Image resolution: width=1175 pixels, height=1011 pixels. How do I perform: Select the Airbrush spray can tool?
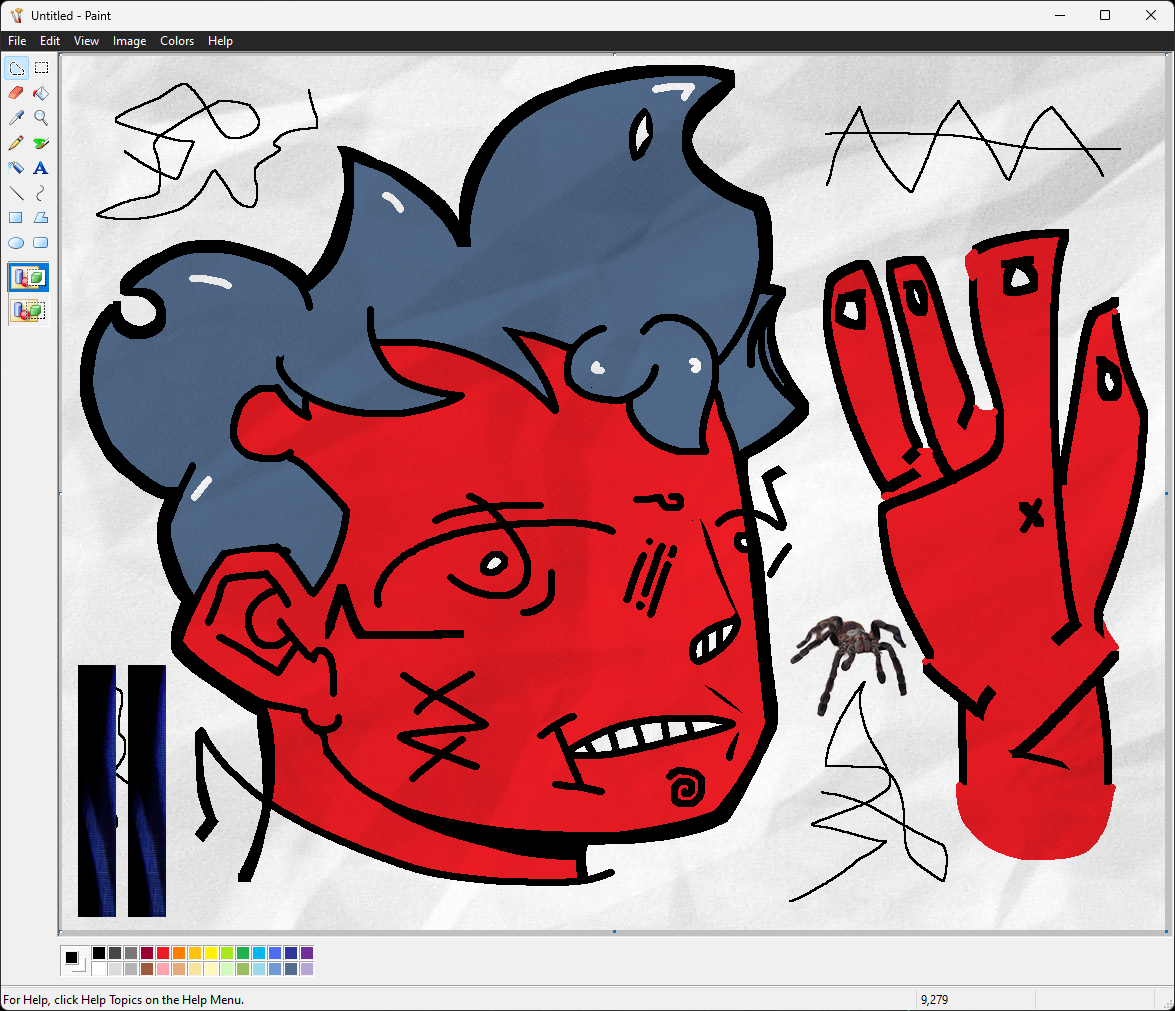(16, 168)
